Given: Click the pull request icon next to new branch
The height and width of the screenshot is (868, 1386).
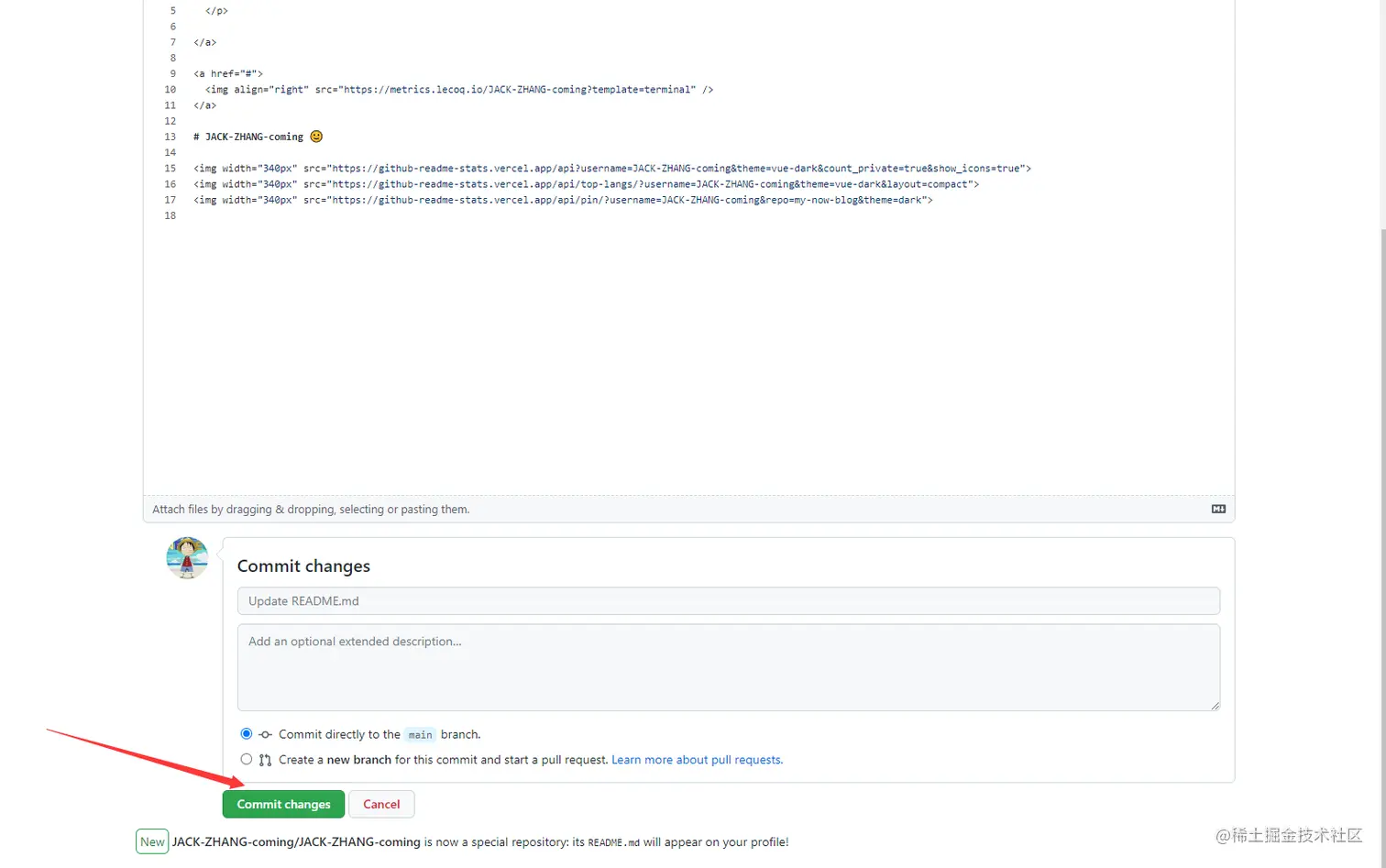Looking at the screenshot, I should point(265,760).
